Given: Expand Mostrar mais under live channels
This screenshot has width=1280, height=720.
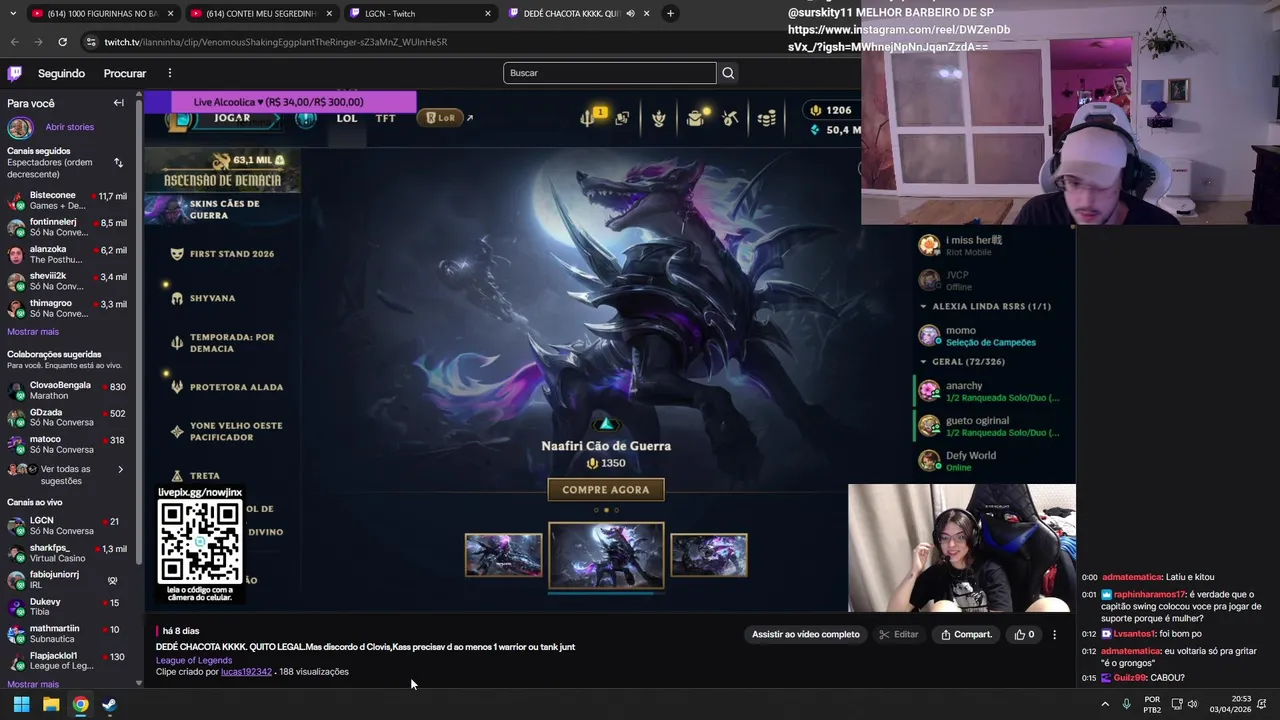Looking at the screenshot, I should click(x=33, y=684).
